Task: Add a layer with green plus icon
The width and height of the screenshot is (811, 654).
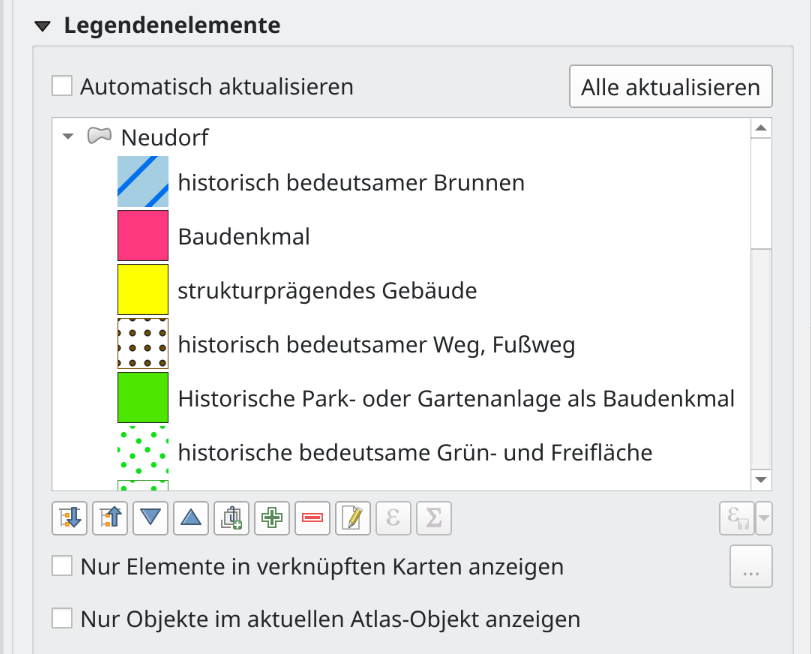Action: point(271,518)
